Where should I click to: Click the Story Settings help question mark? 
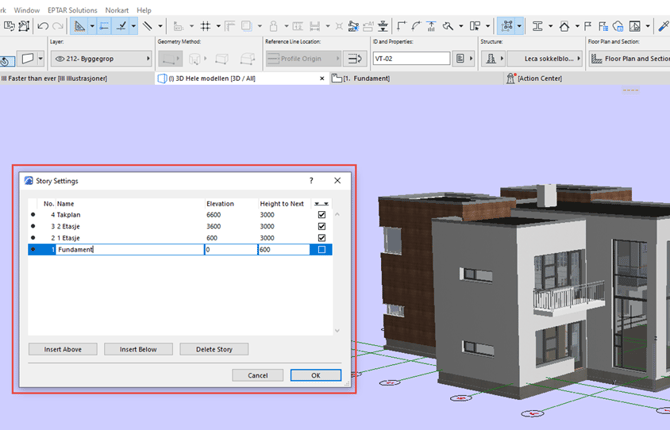click(x=310, y=181)
